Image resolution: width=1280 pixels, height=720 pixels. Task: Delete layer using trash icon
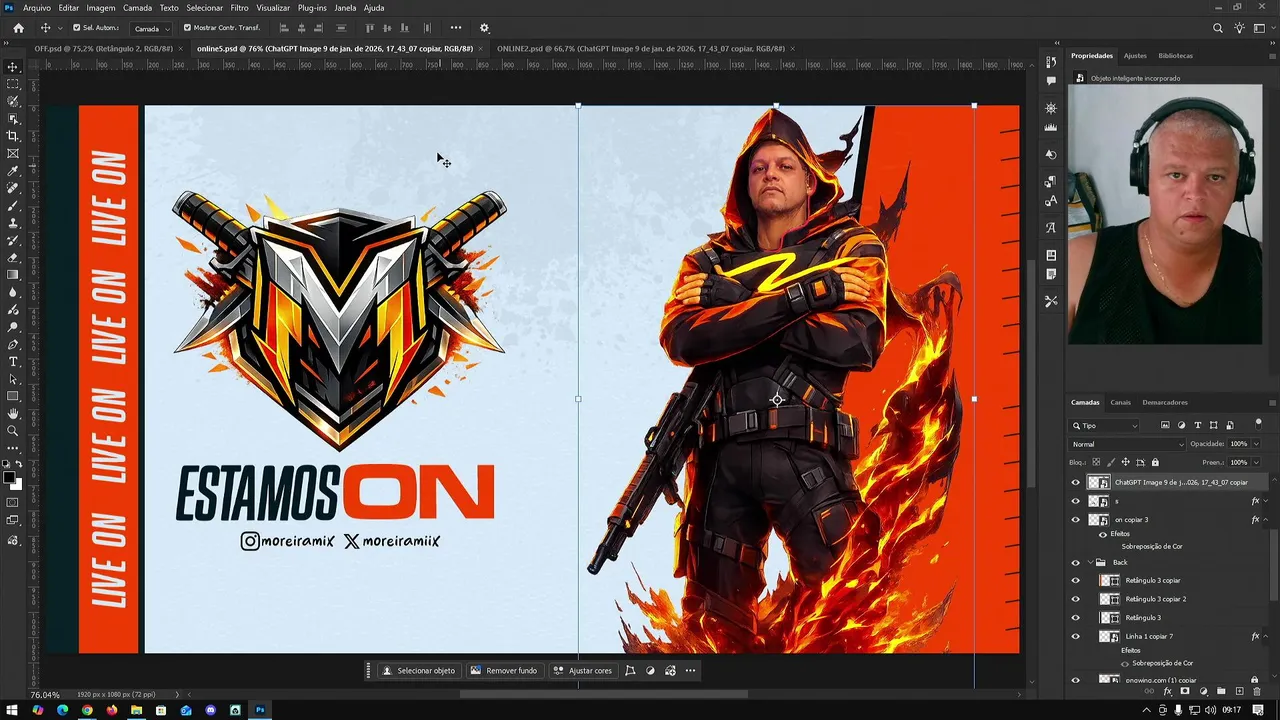[1257, 691]
